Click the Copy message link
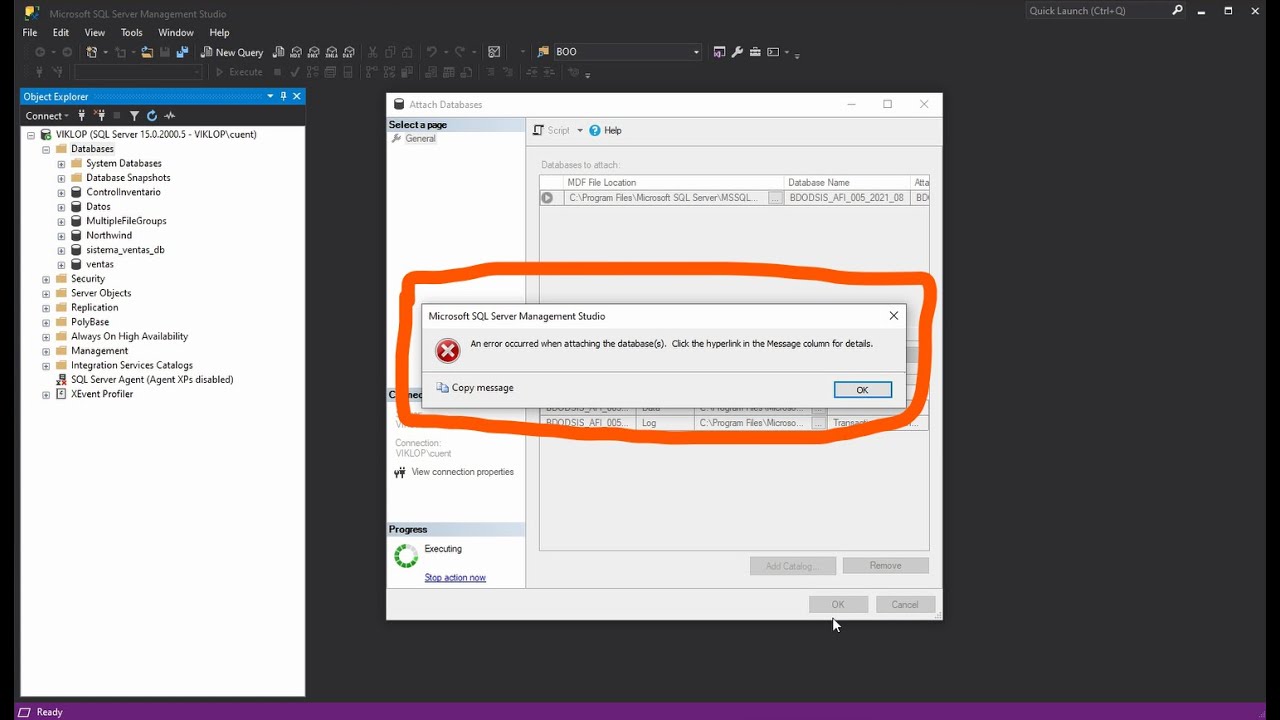Screen dimensions: 1280x720 483,388
